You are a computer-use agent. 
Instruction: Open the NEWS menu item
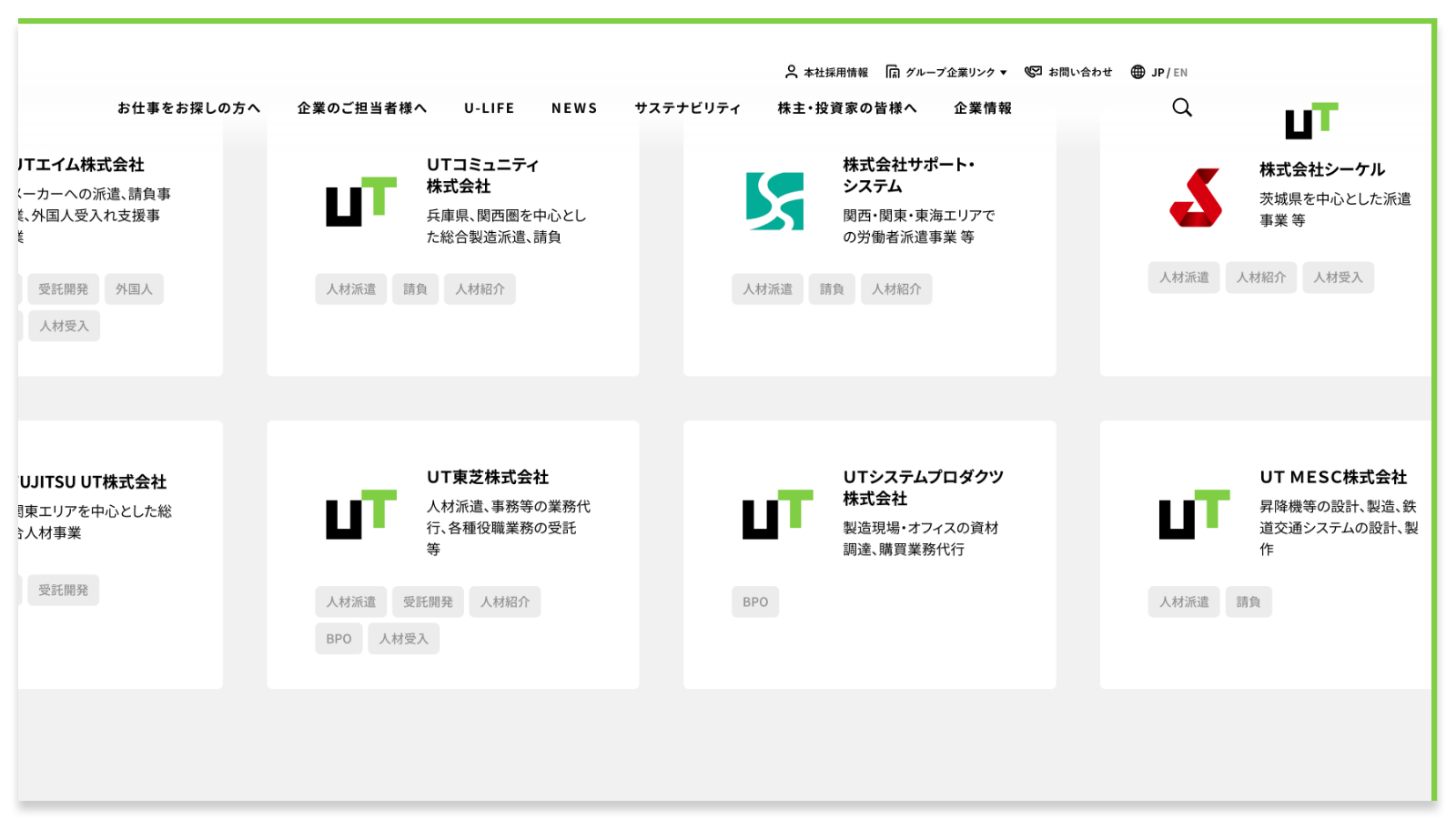point(574,107)
